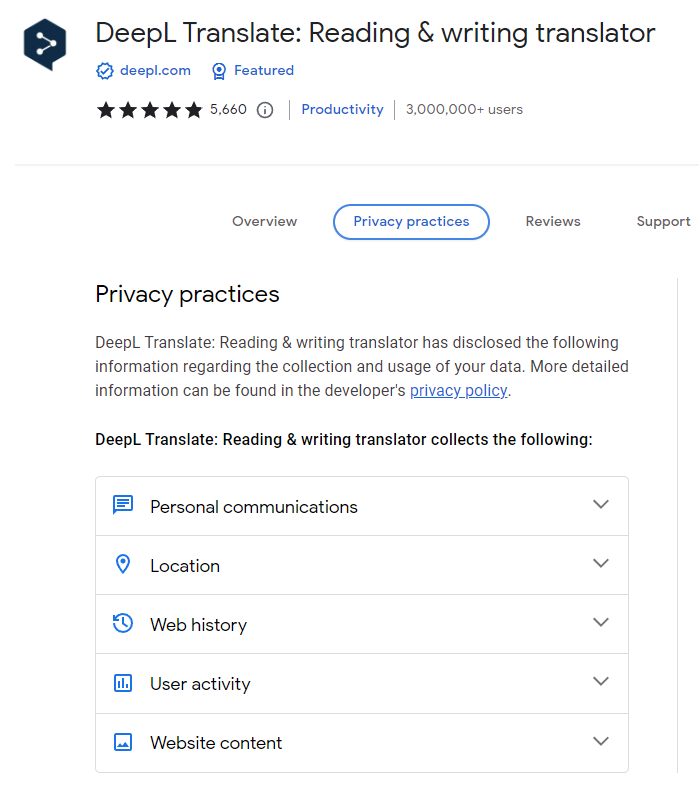This screenshot has width=699, height=800.
Task: Click the Privacy practices heading
Action: click(x=187, y=295)
